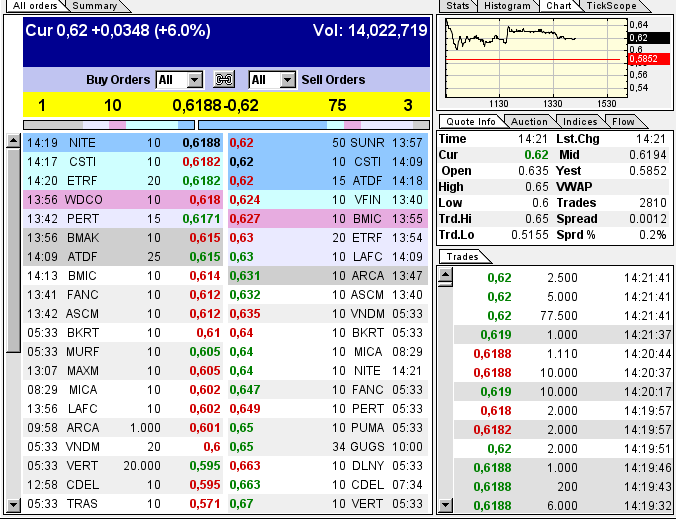This screenshot has height=519, width=696.
Task: Select the Trades tab
Action: coord(463,257)
